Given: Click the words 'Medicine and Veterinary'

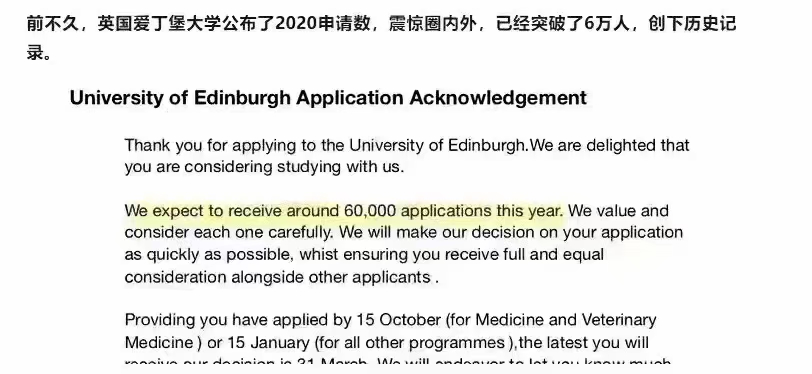Looking at the screenshot, I should tap(566, 320).
